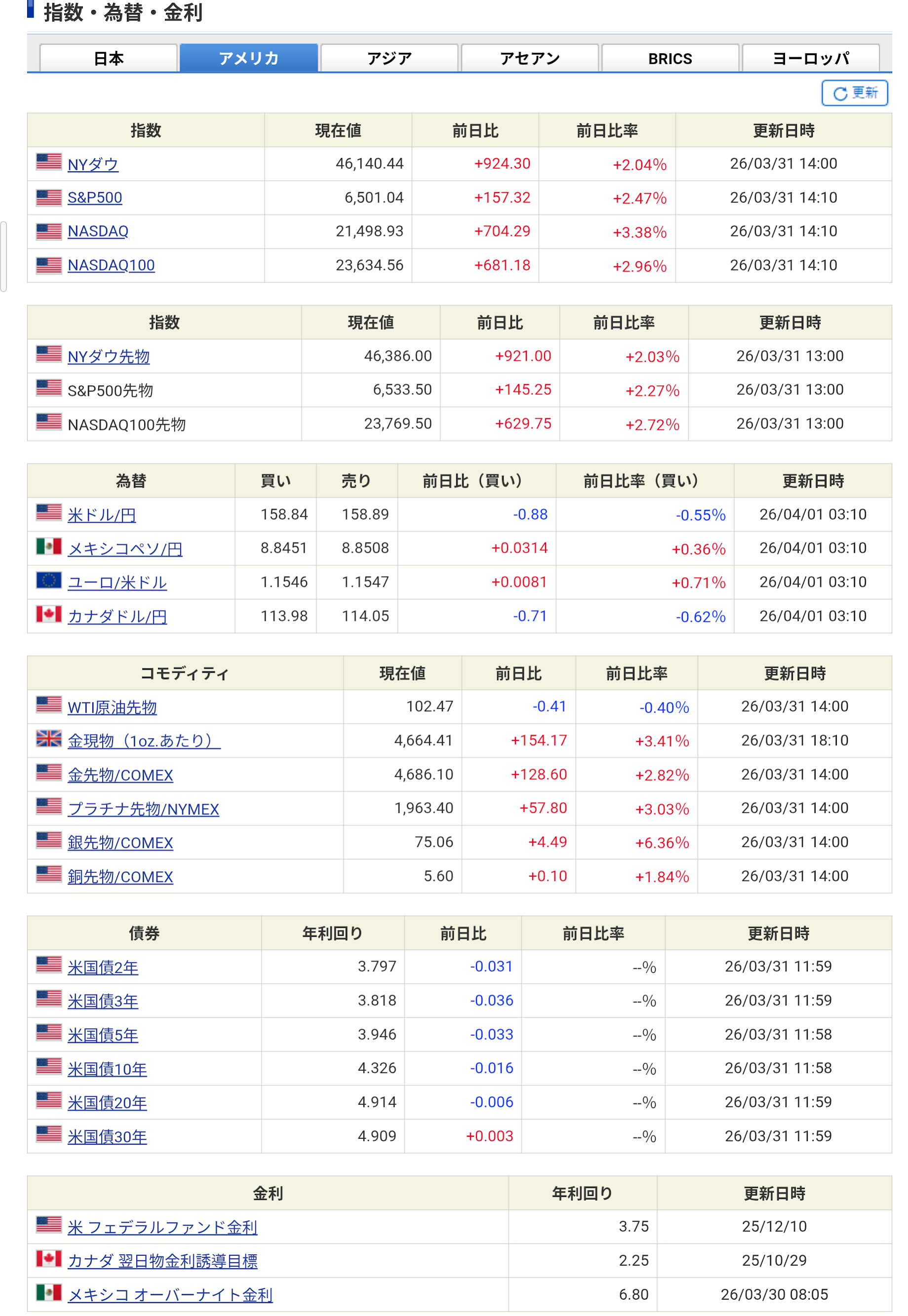Click the Canada flag beside カナダ 翌日物金利誘導目標
Viewport: 908px width, 1316px height.
[x=48, y=1259]
